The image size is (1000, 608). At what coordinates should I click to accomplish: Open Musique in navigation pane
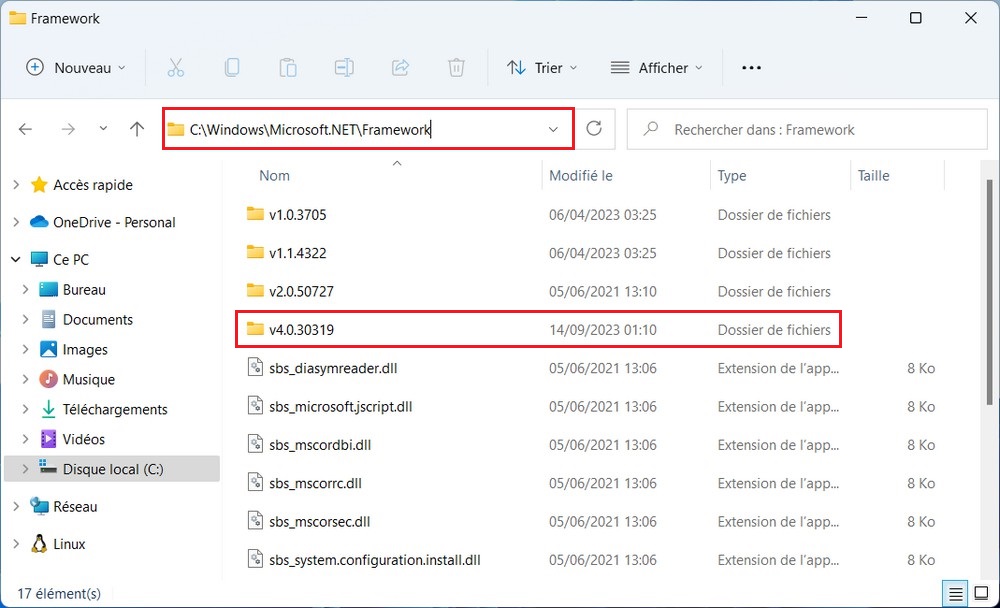89,380
